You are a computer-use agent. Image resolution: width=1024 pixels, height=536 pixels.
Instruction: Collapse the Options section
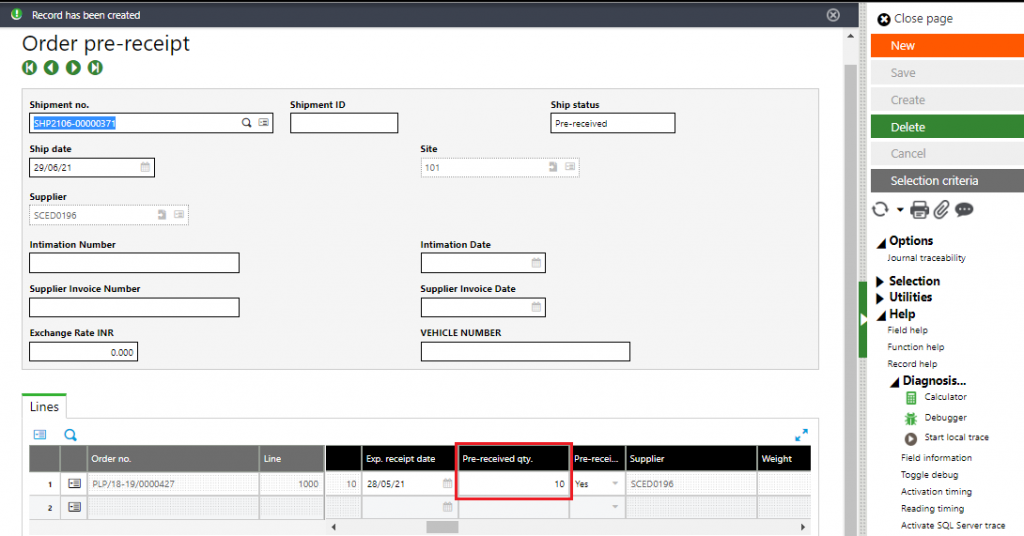click(881, 243)
